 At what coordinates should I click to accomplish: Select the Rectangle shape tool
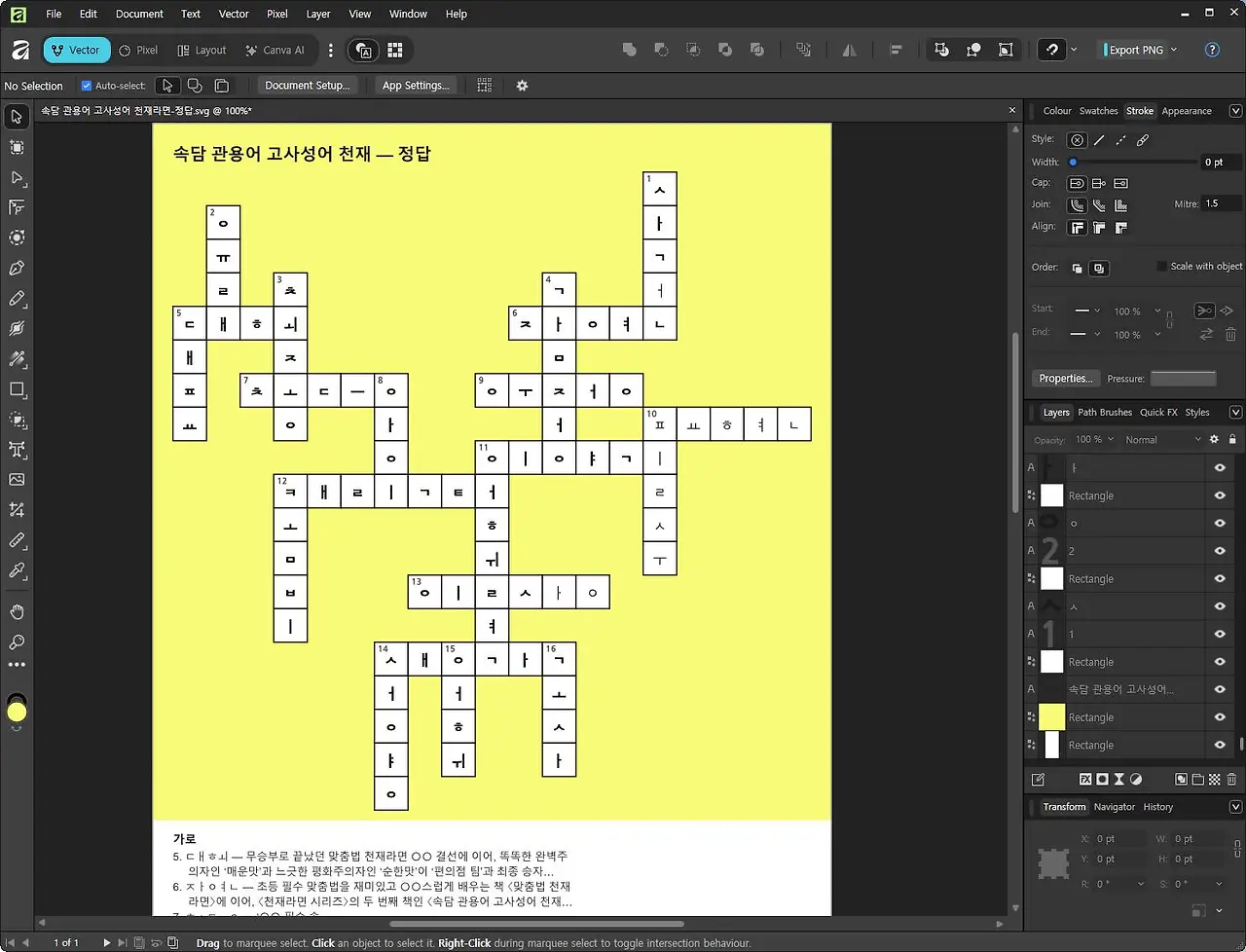click(x=16, y=390)
